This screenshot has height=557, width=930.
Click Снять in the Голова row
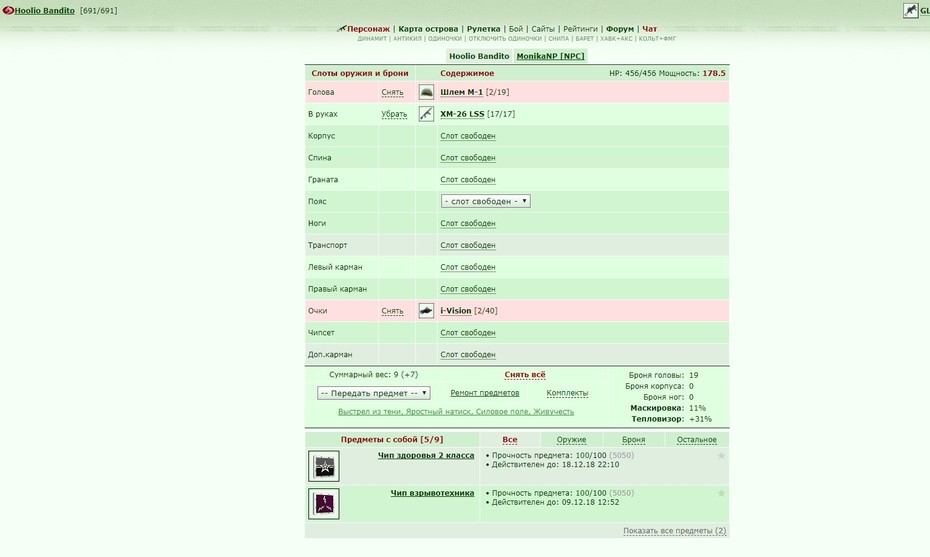coord(392,93)
